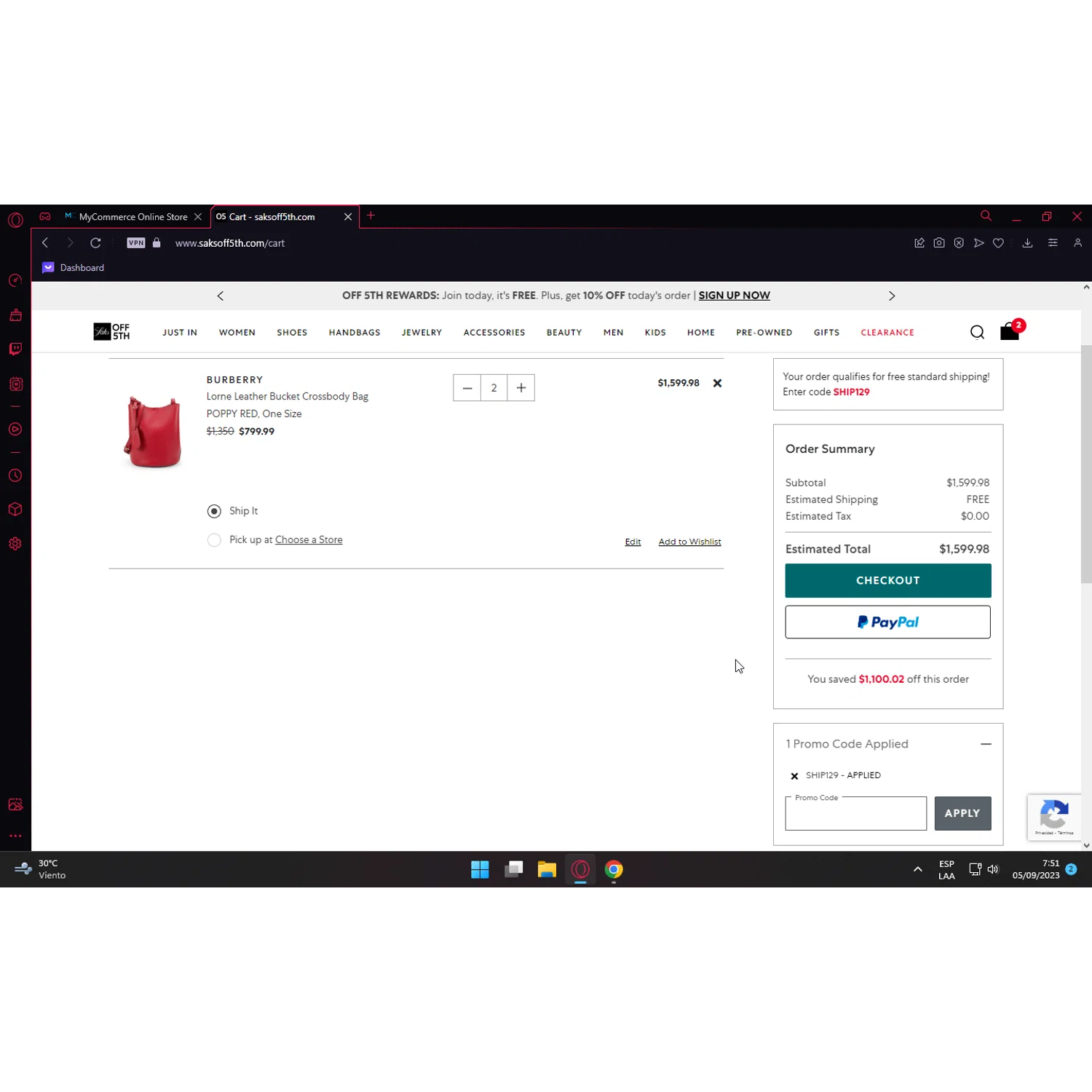
Task: Select the Pick up at store radio
Action: click(214, 540)
